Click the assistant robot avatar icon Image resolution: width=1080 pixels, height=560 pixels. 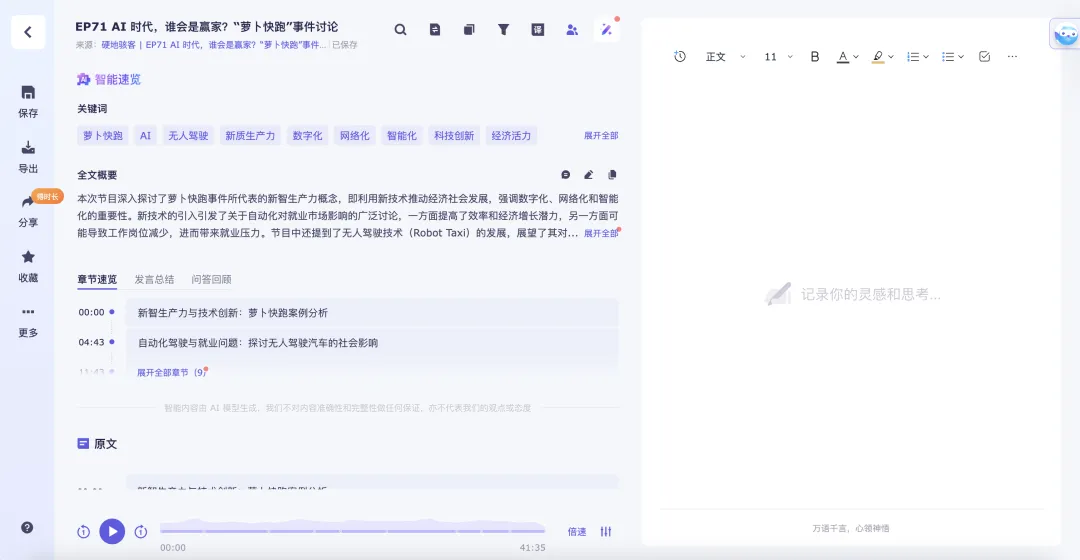(1065, 34)
